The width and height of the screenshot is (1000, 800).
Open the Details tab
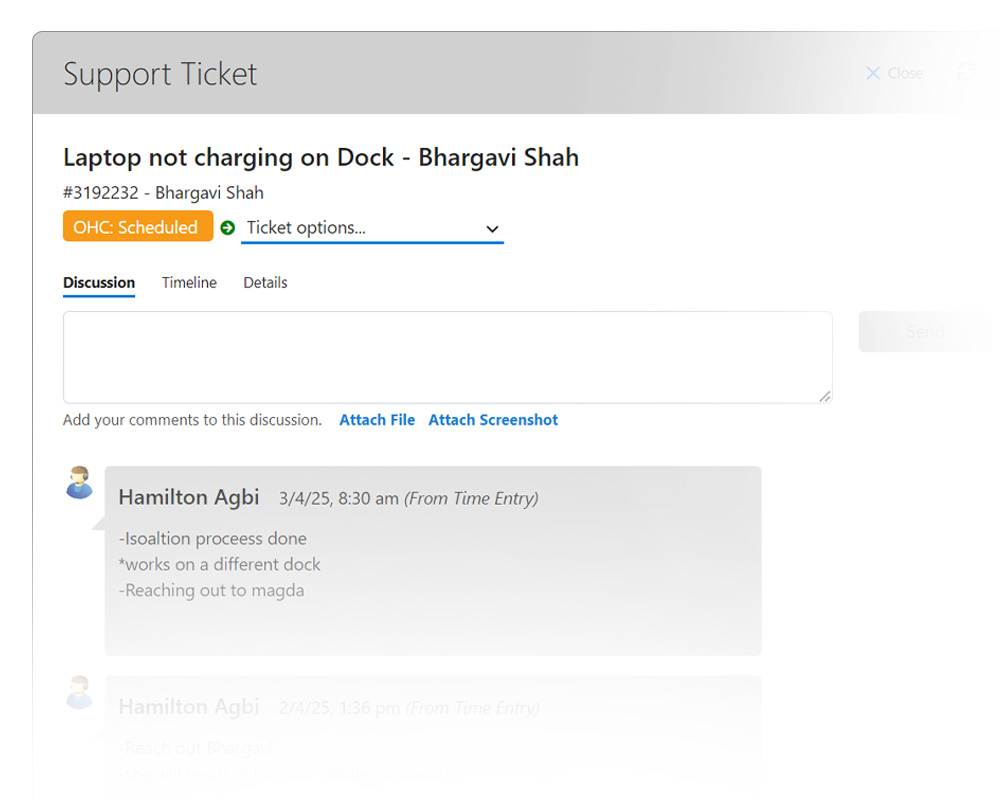265,283
